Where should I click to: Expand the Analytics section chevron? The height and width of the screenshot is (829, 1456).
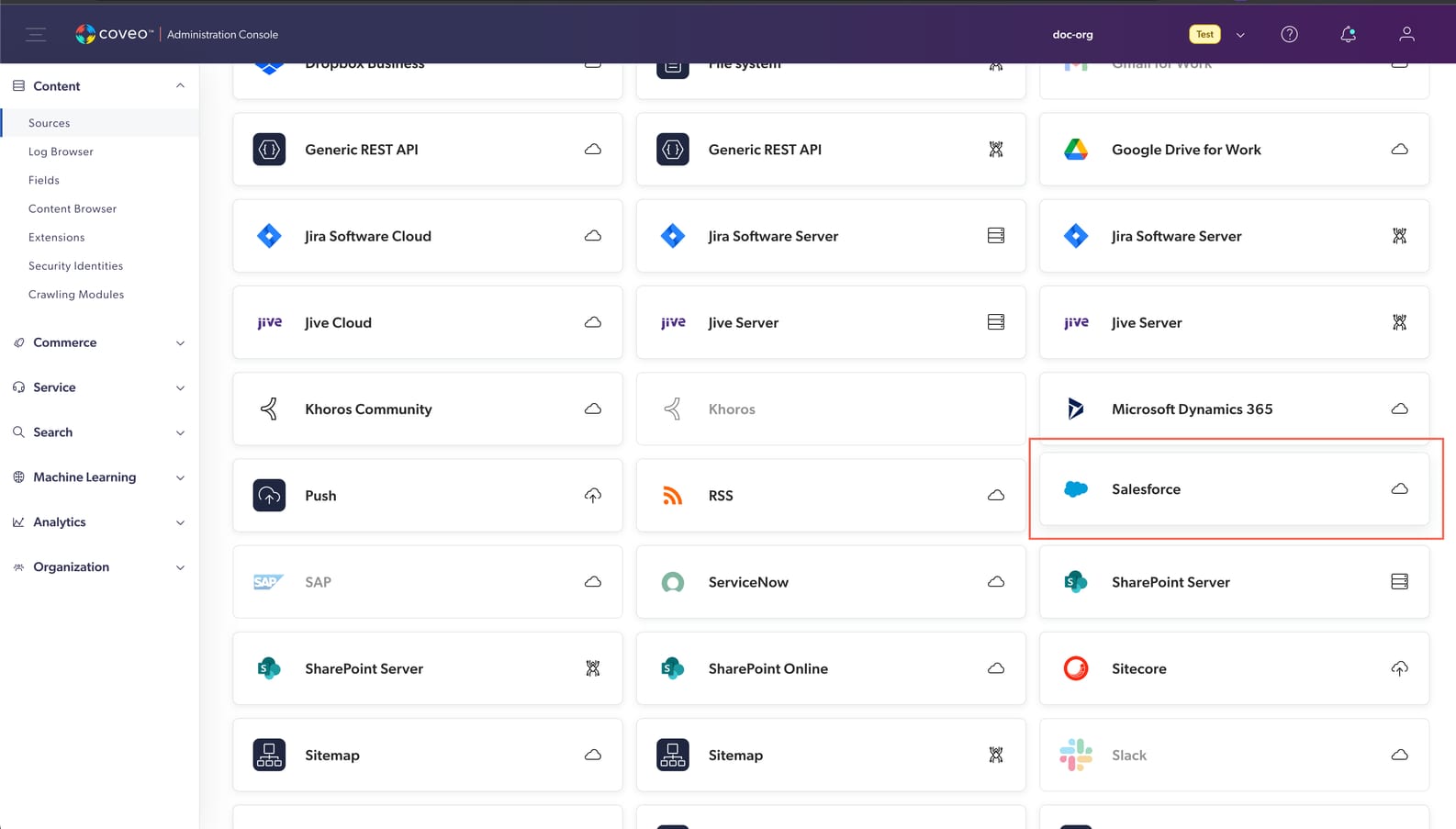click(x=180, y=523)
